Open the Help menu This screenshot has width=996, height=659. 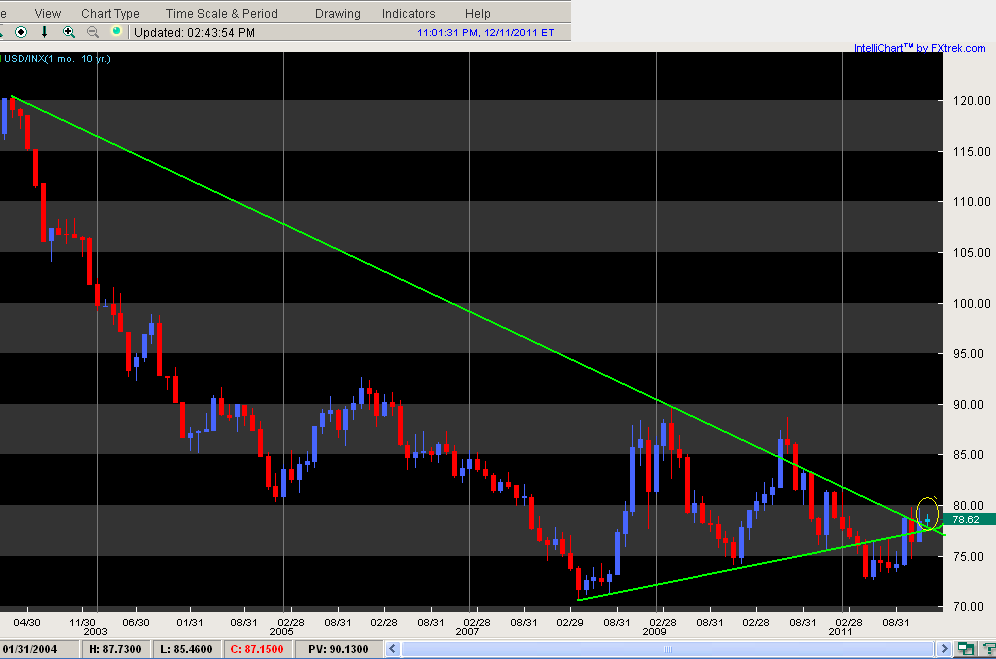[x=477, y=14]
